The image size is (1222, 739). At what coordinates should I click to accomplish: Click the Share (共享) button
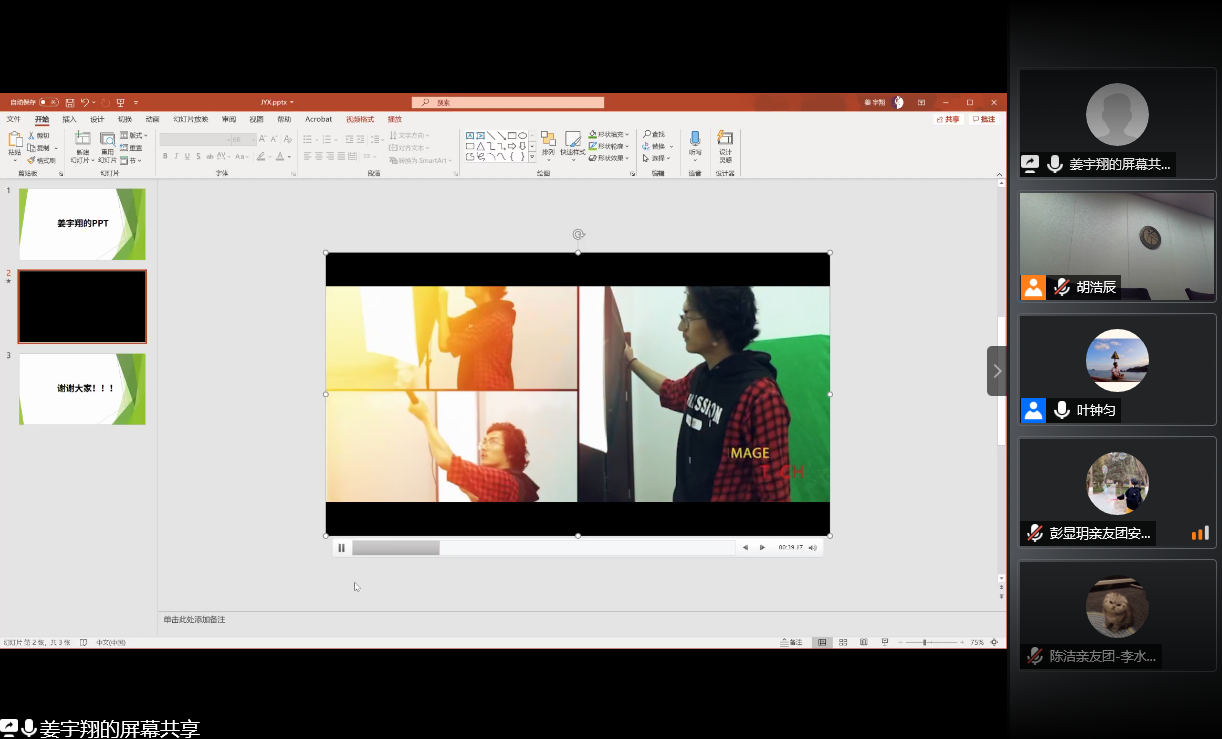[948, 119]
